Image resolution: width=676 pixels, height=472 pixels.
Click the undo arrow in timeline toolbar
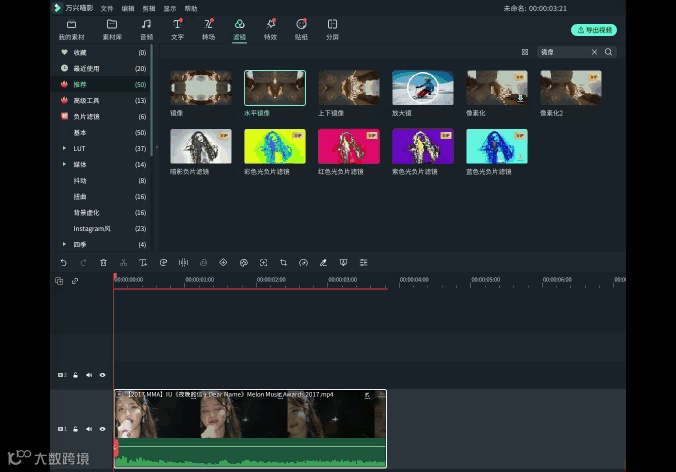(x=63, y=262)
